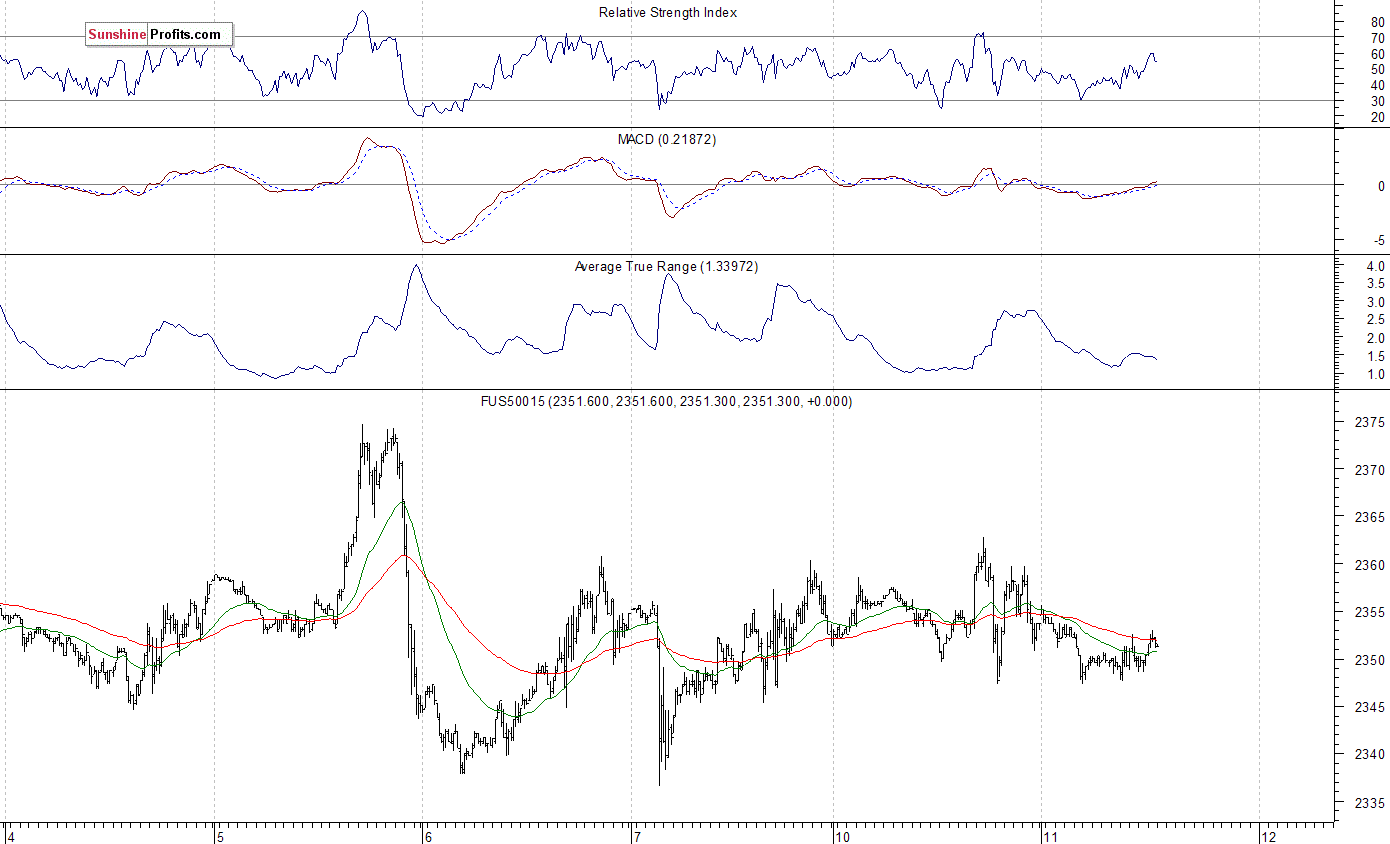Click the ATR axis value 4.0
The width and height of the screenshot is (1390, 844).
pos(1375,266)
